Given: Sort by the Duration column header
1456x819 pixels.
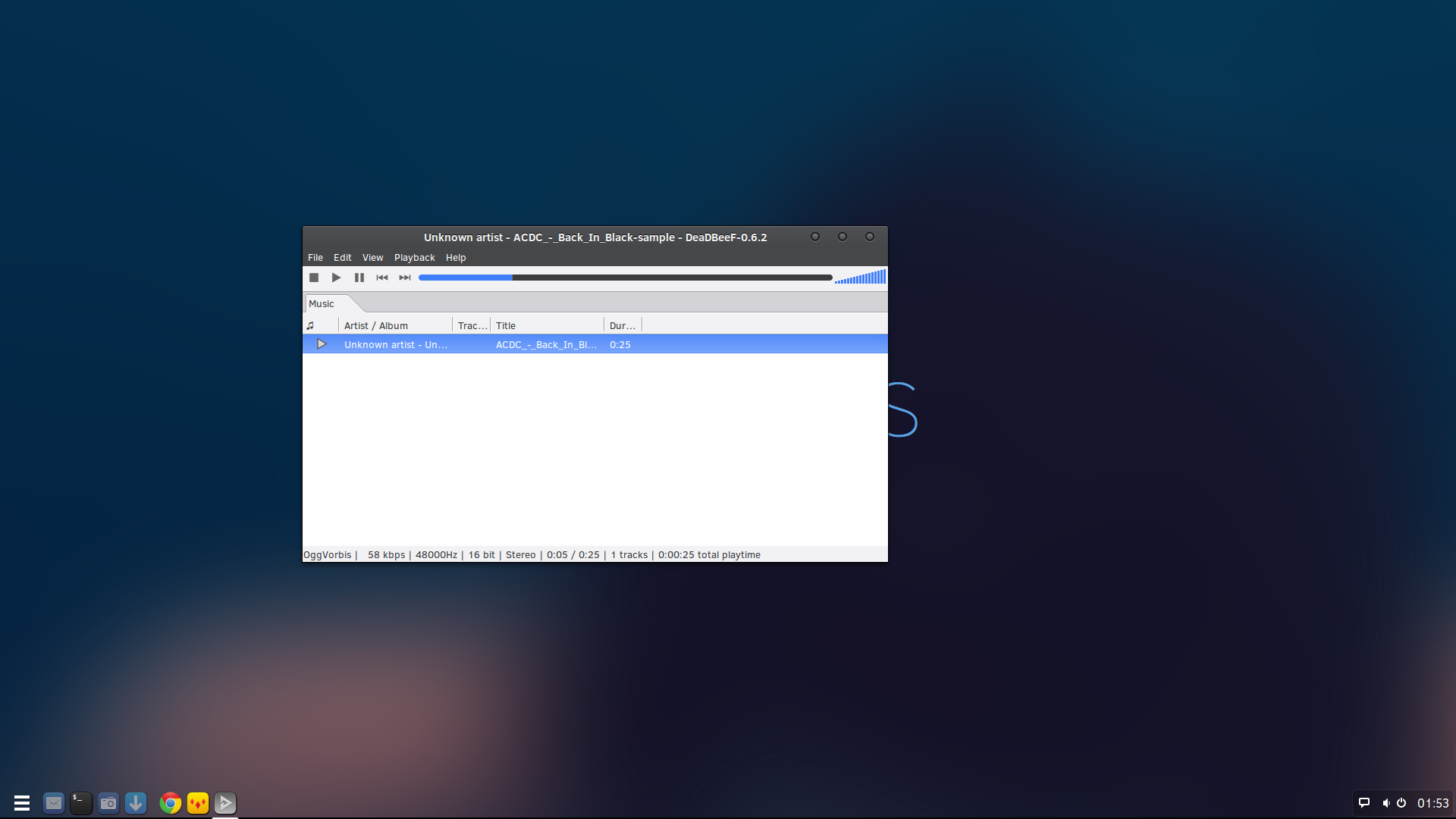Looking at the screenshot, I should coord(623,326).
